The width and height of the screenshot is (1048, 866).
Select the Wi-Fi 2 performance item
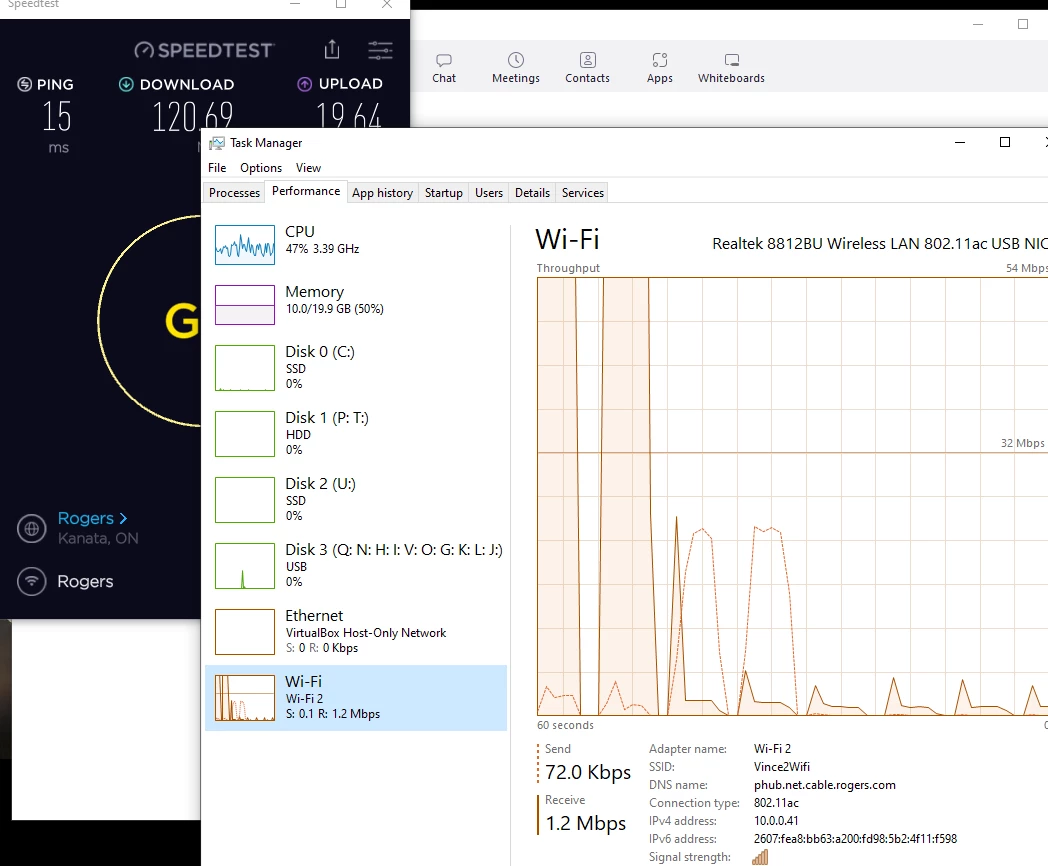pos(356,698)
